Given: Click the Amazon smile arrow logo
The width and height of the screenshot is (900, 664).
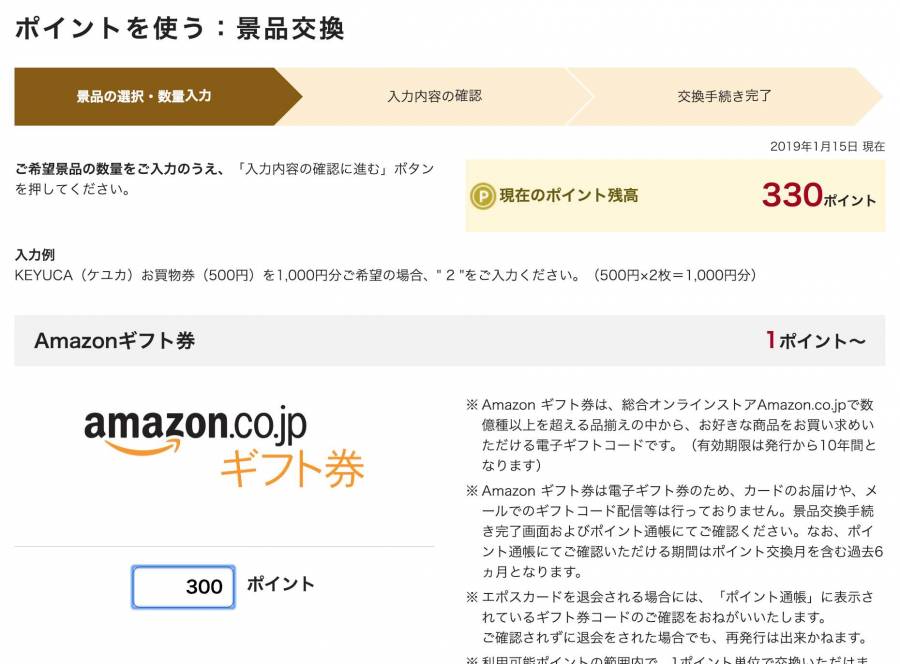Looking at the screenshot, I should [142, 446].
